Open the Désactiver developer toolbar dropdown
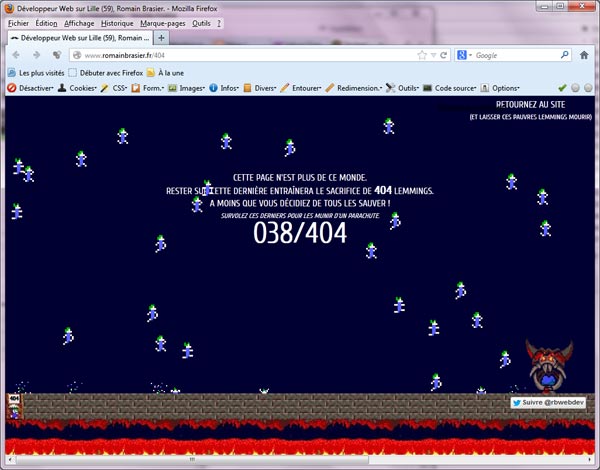The image size is (600, 470). point(31,88)
